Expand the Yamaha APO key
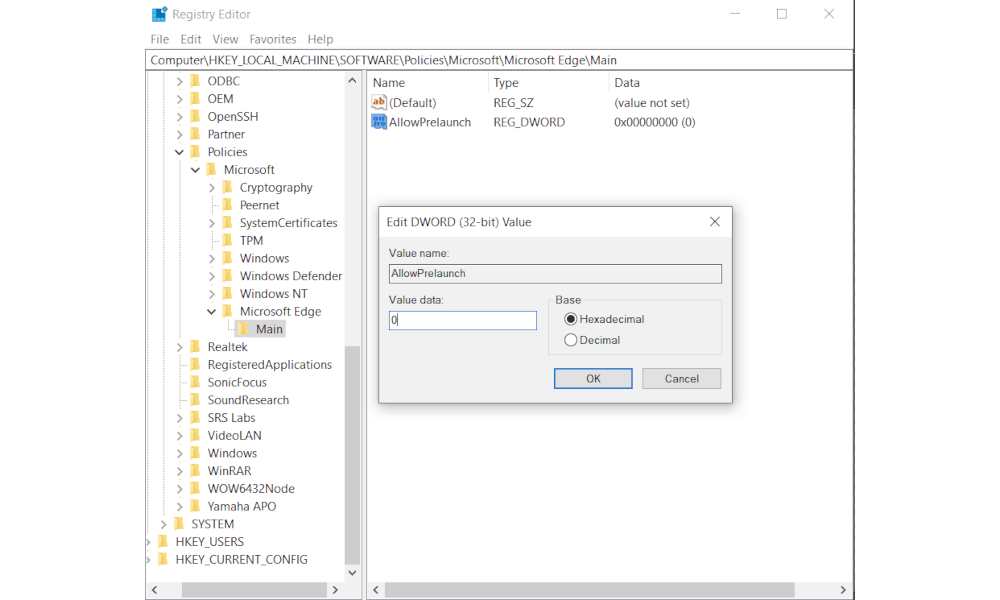Image resolution: width=1000 pixels, height=600 pixels. (179, 506)
